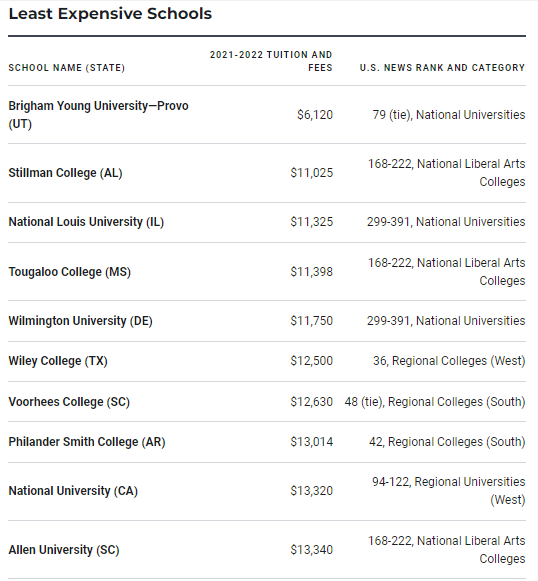Viewport: 538px width, 581px height.
Task: Select the $6,120 tuition value
Action: [x=315, y=115]
